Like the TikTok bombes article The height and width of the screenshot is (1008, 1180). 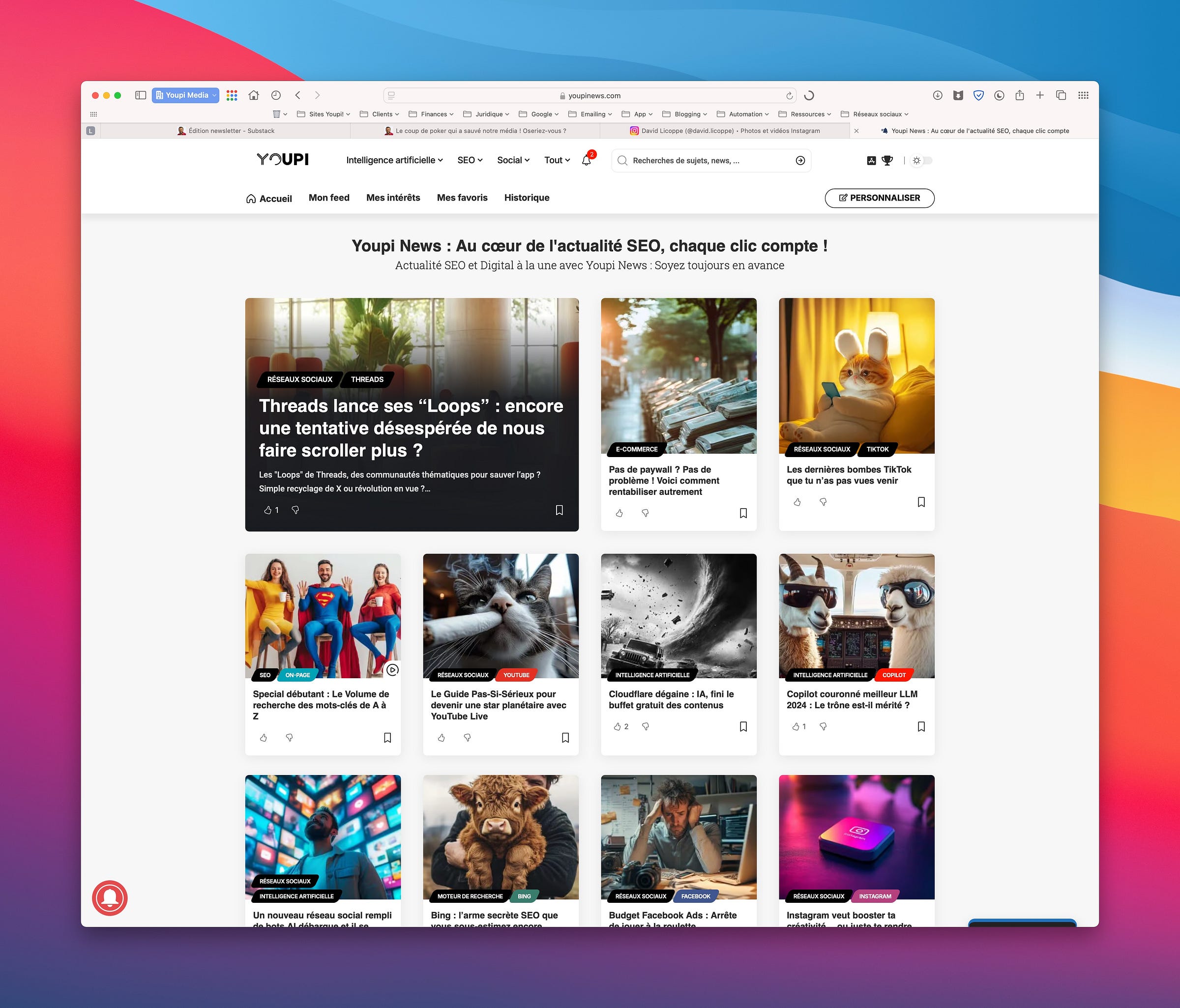pyautogui.click(x=797, y=502)
